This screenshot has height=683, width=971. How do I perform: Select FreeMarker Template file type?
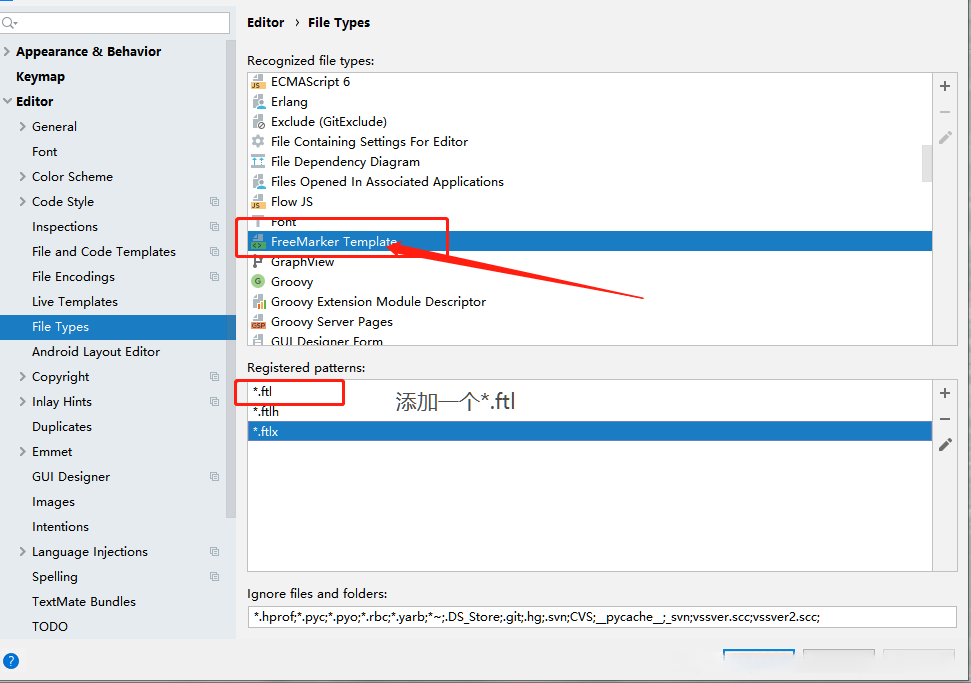(x=334, y=242)
